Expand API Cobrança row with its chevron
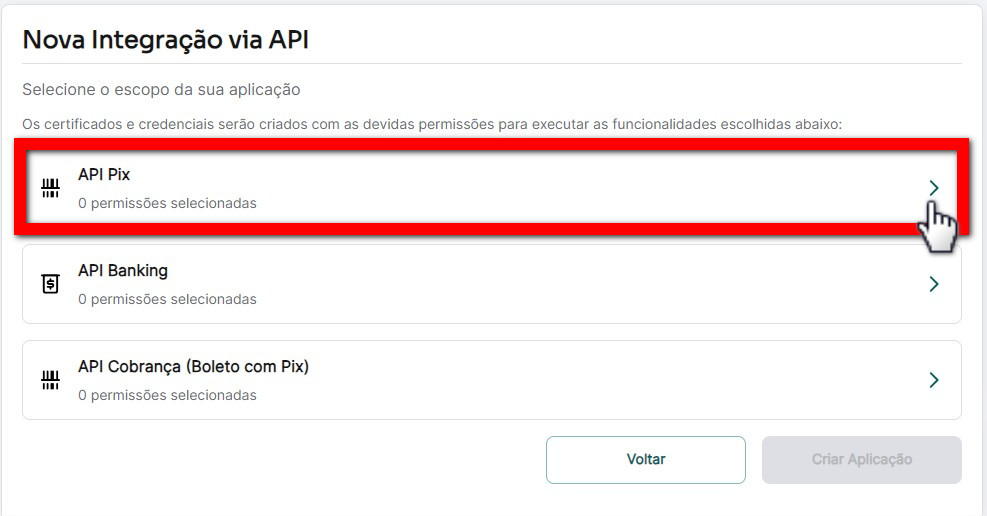The width and height of the screenshot is (987, 516). coord(933,380)
